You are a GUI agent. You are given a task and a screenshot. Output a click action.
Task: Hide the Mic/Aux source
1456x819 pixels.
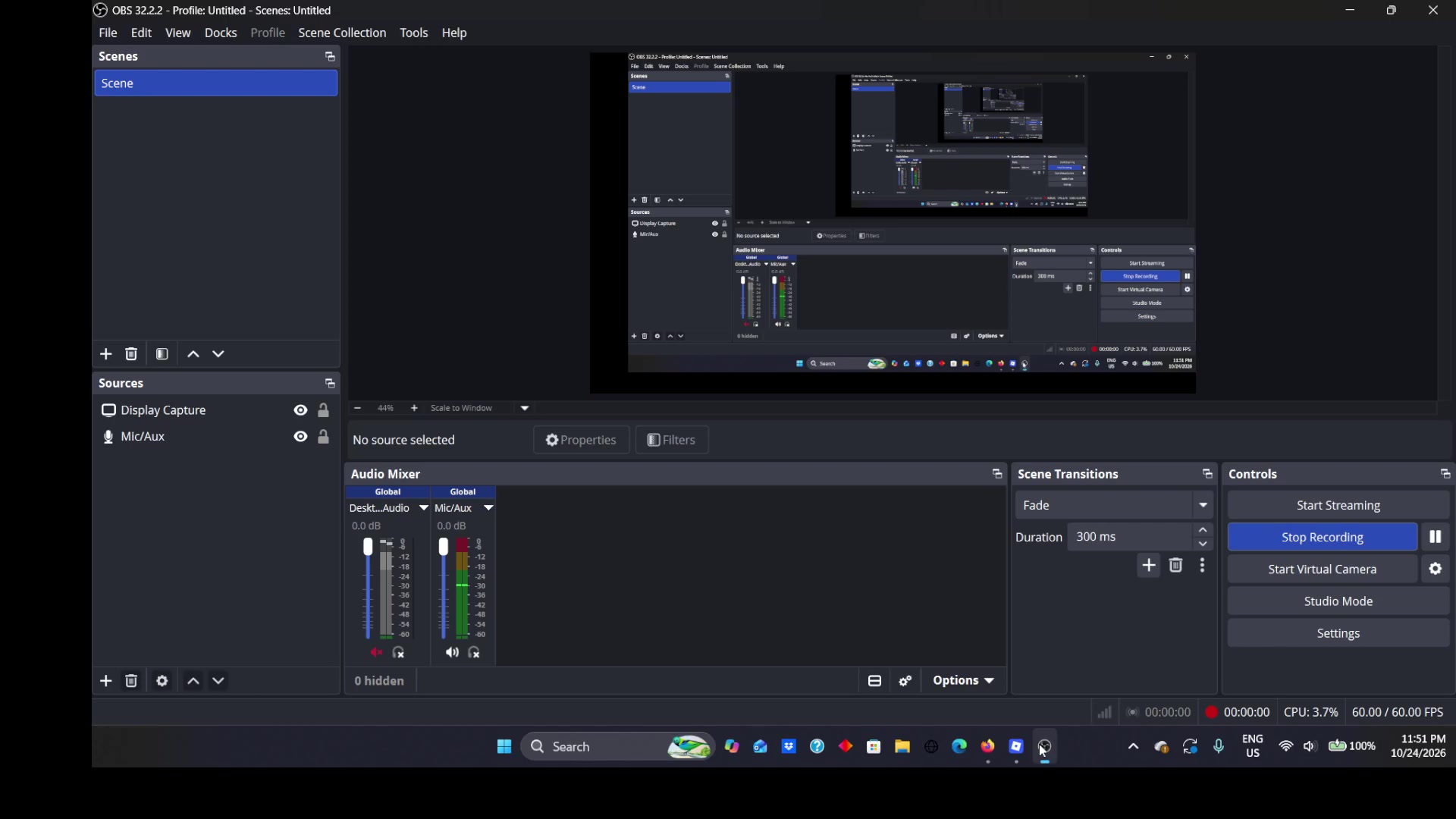pyautogui.click(x=301, y=438)
